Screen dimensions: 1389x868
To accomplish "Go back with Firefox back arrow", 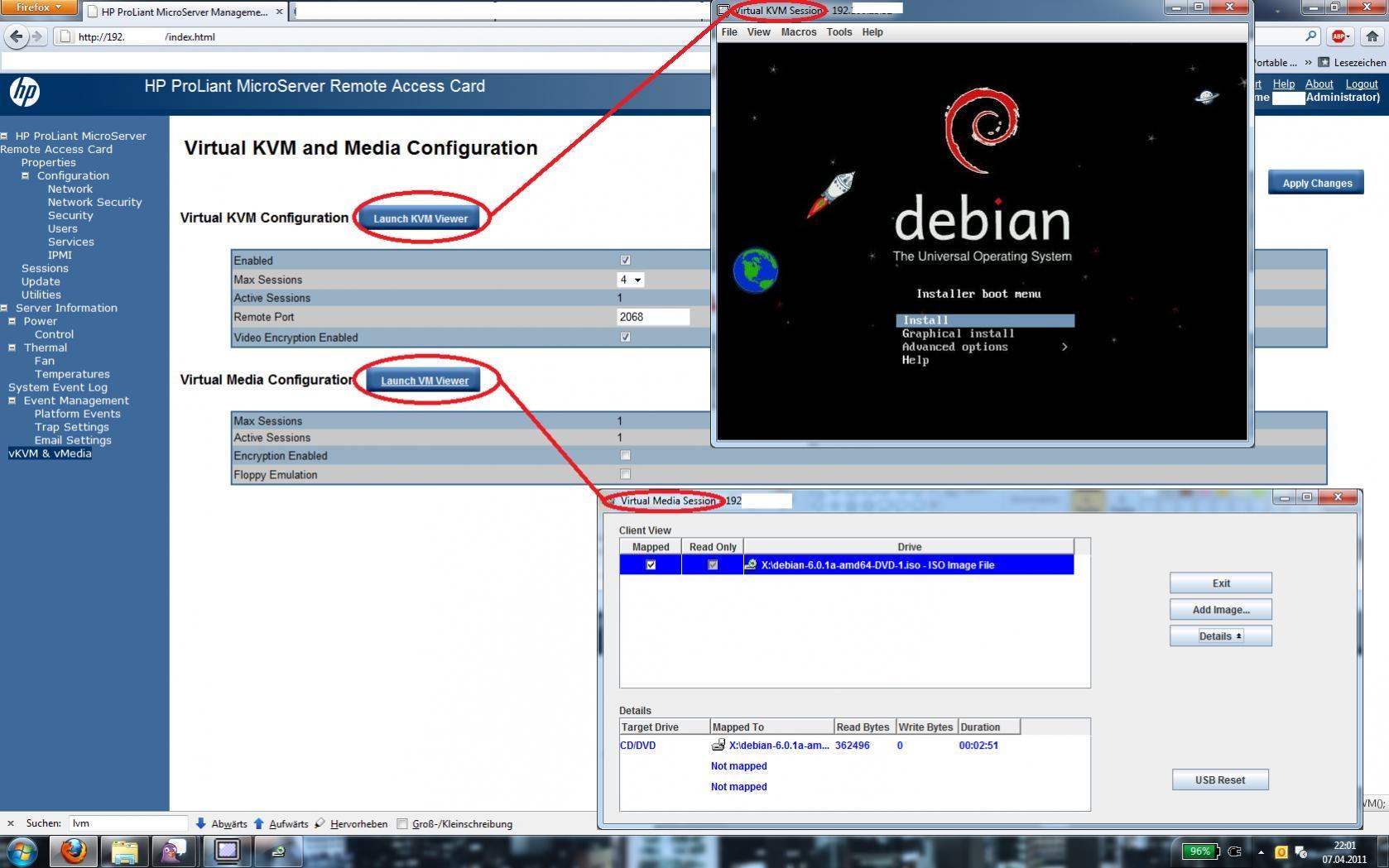I will click(x=16, y=36).
